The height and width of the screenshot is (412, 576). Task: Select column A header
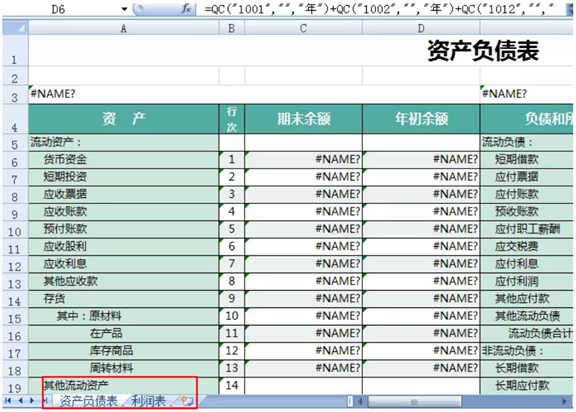pyautogui.click(x=124, y=28)
